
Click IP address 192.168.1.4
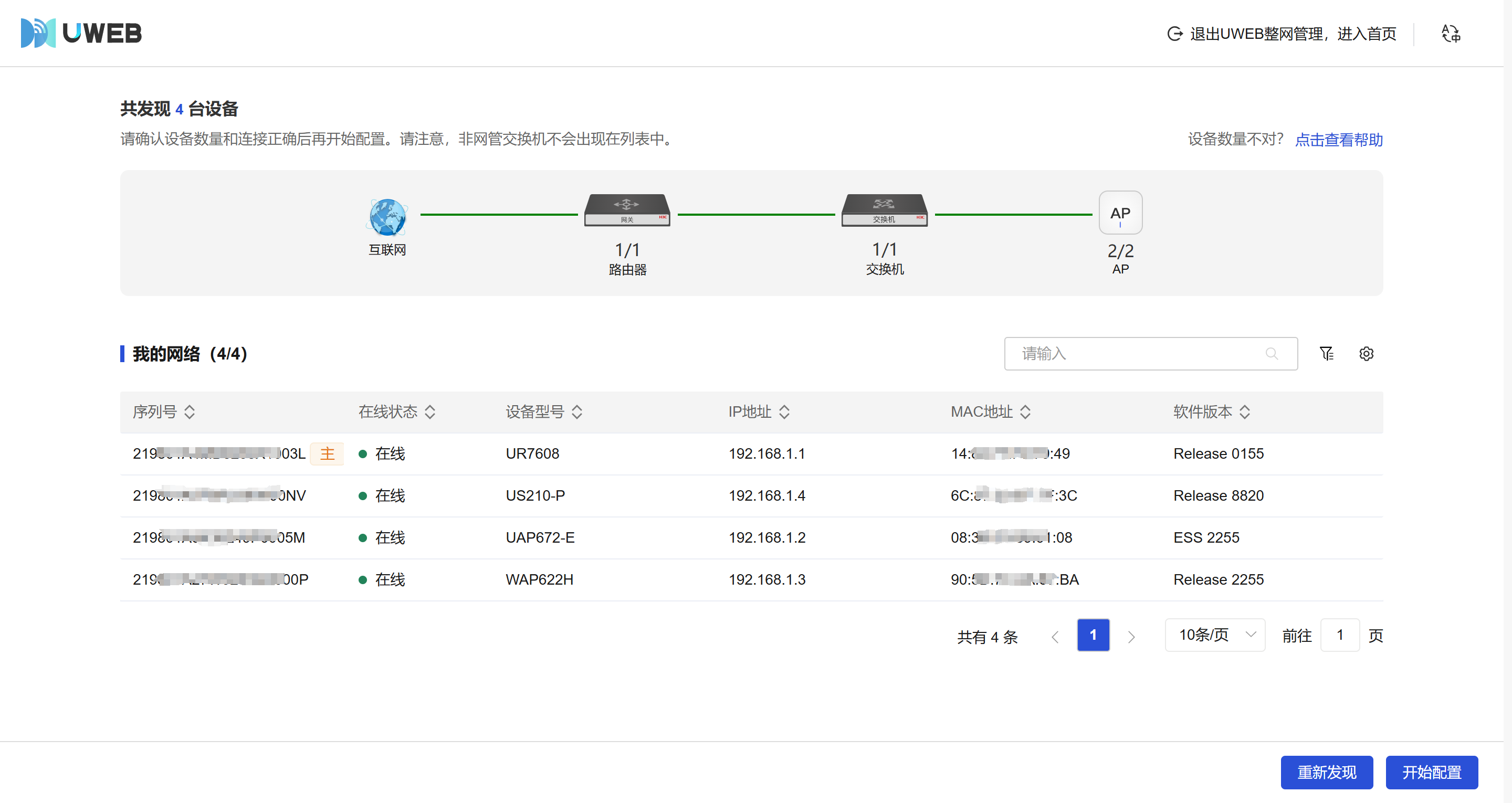pos(766,495)
